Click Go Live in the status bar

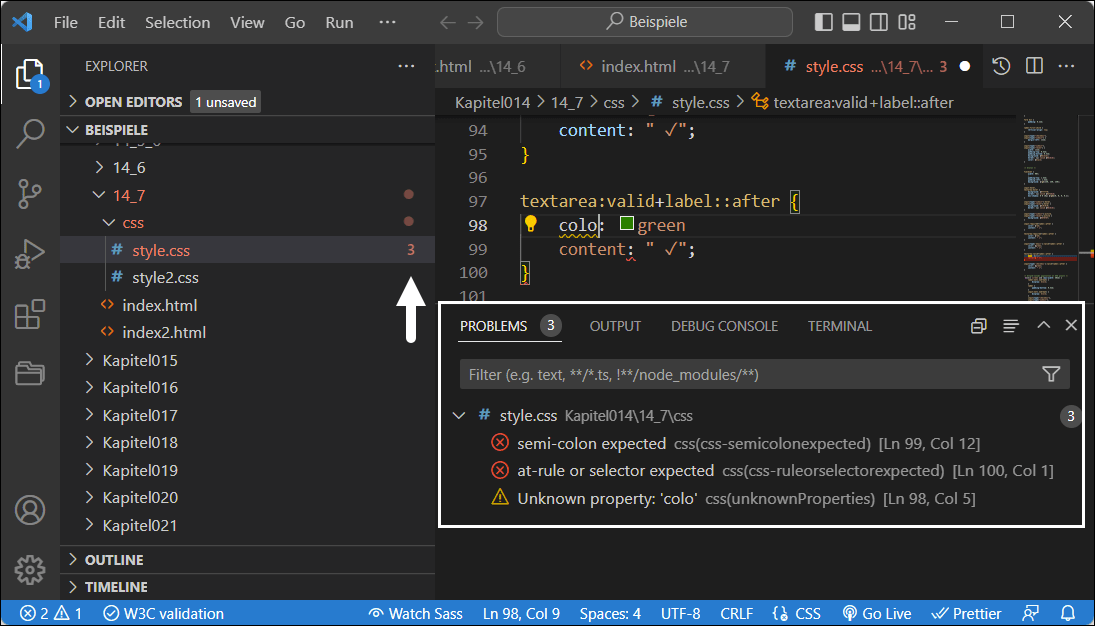tap(877, 613)
